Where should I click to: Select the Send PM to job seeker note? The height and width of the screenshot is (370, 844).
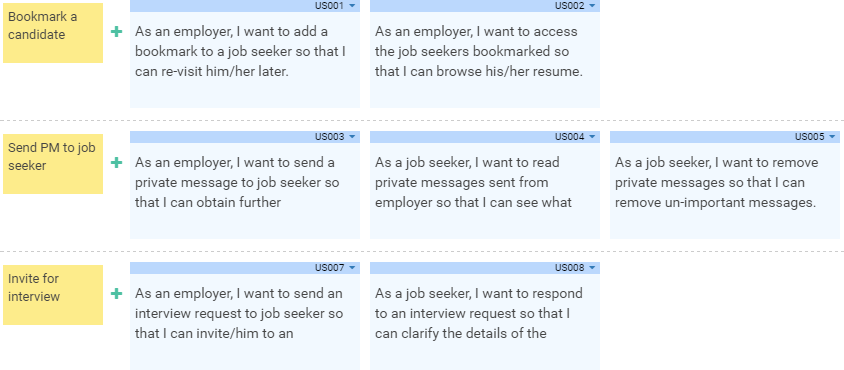tap(53, 164)
